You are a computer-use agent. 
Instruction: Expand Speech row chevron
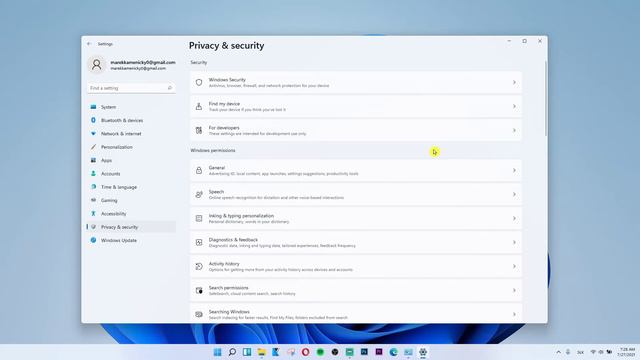(x=514, y=194)
